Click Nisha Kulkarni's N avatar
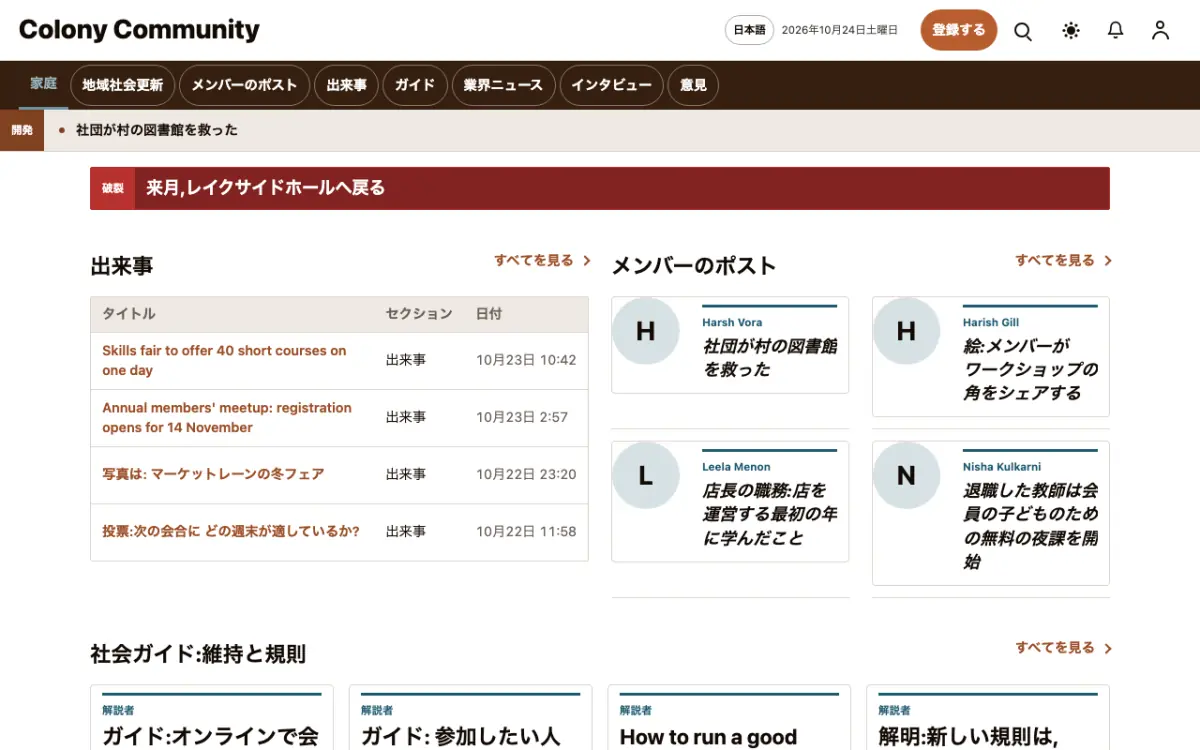 [x=906, y=476]
